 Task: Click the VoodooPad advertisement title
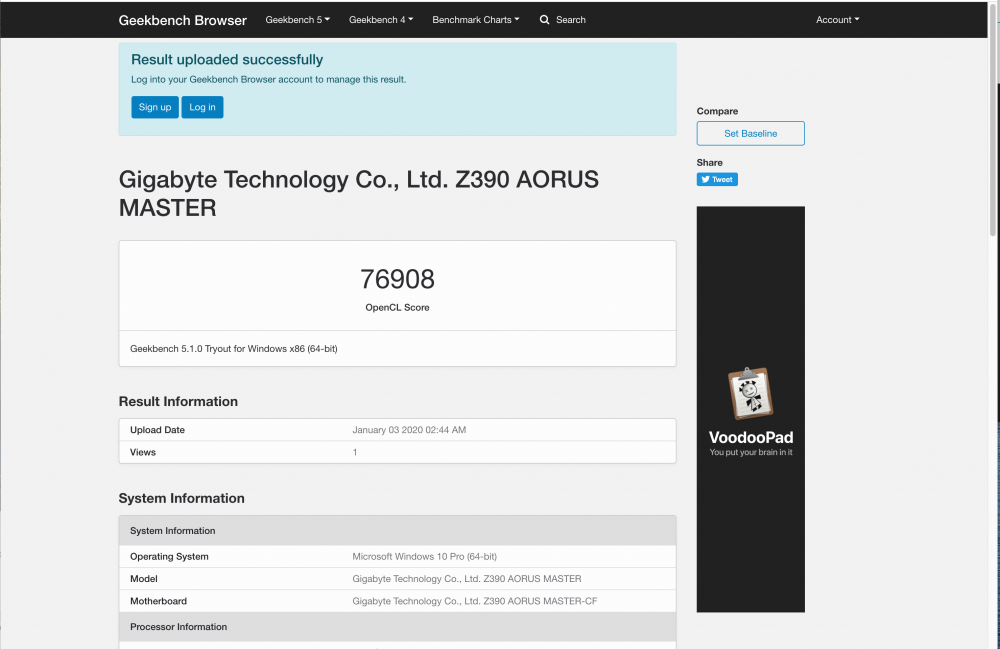(751, 437)
